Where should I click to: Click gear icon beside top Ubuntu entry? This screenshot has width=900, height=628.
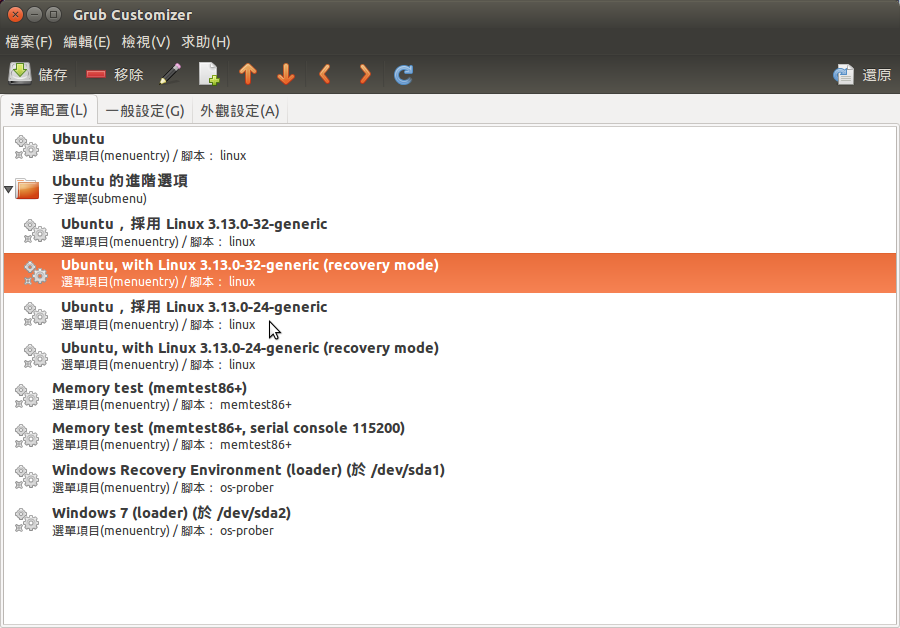coord(26,148)
